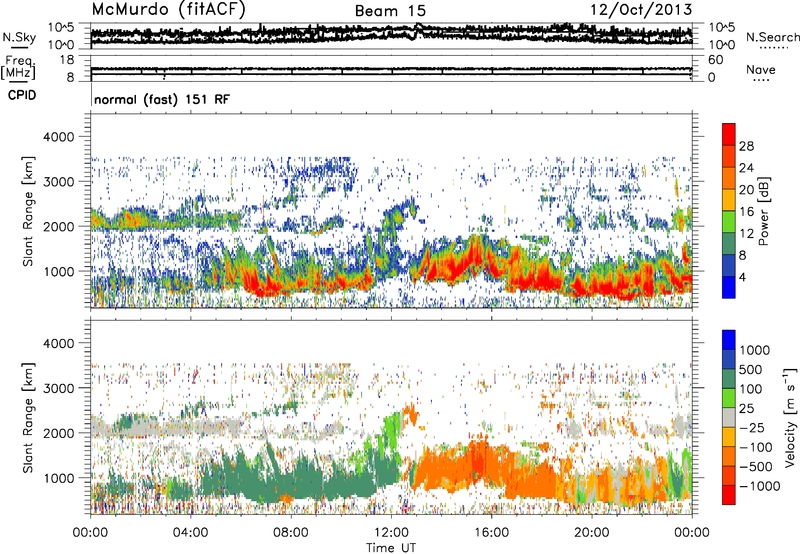
Task: Click the 'CPID' label
Action: coord(22,95)
